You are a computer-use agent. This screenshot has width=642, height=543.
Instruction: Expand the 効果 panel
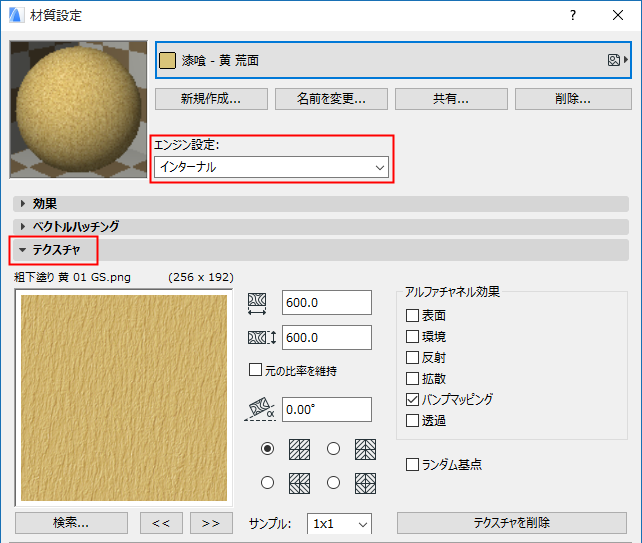(321, 204)
